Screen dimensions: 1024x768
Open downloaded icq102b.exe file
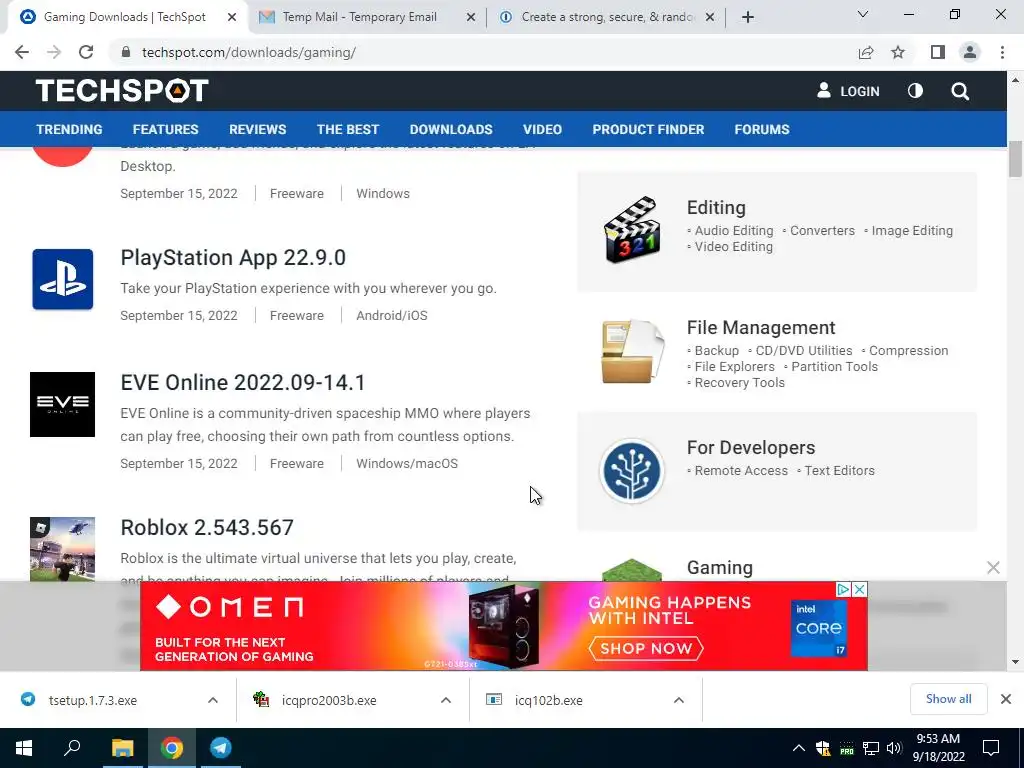click(549, 700)
